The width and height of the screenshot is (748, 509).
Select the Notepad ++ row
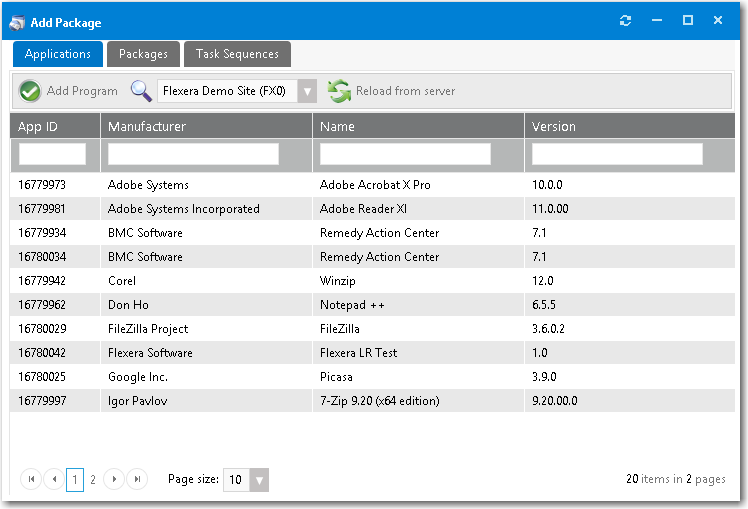pos(353,305)
